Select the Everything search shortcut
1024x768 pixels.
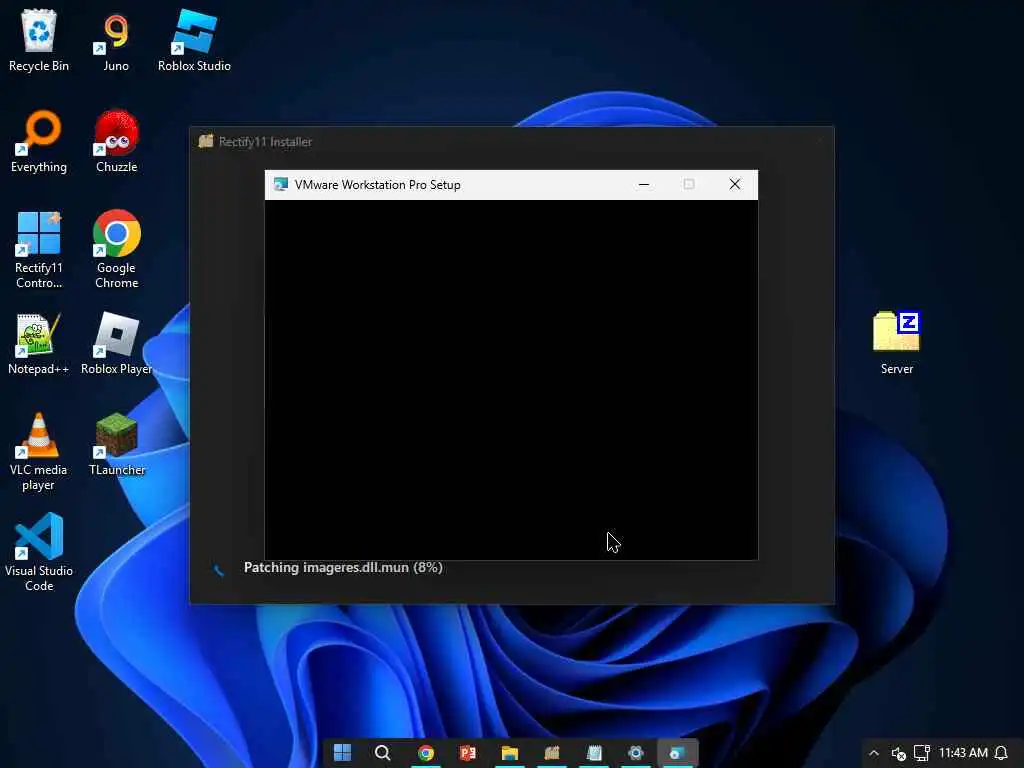click(39, 142)
